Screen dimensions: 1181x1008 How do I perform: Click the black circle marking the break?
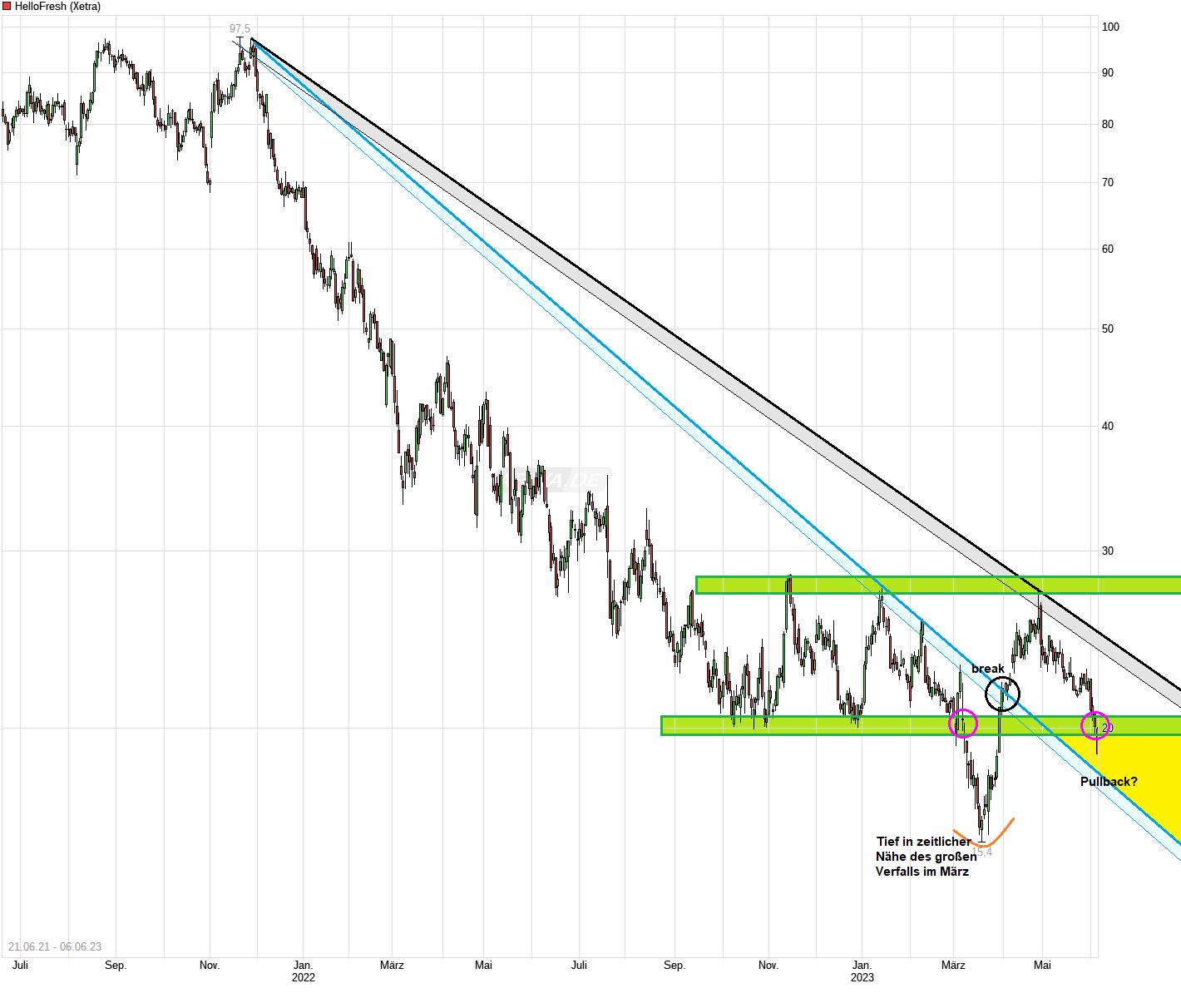coord(1002,694)
